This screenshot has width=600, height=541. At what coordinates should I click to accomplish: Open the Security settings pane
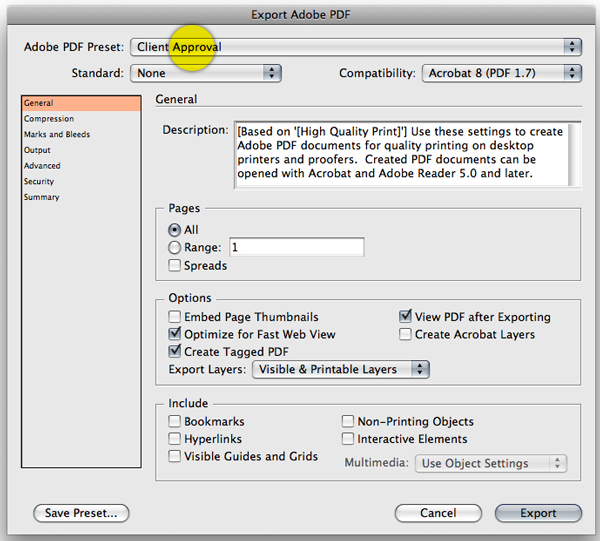point(81,181)
